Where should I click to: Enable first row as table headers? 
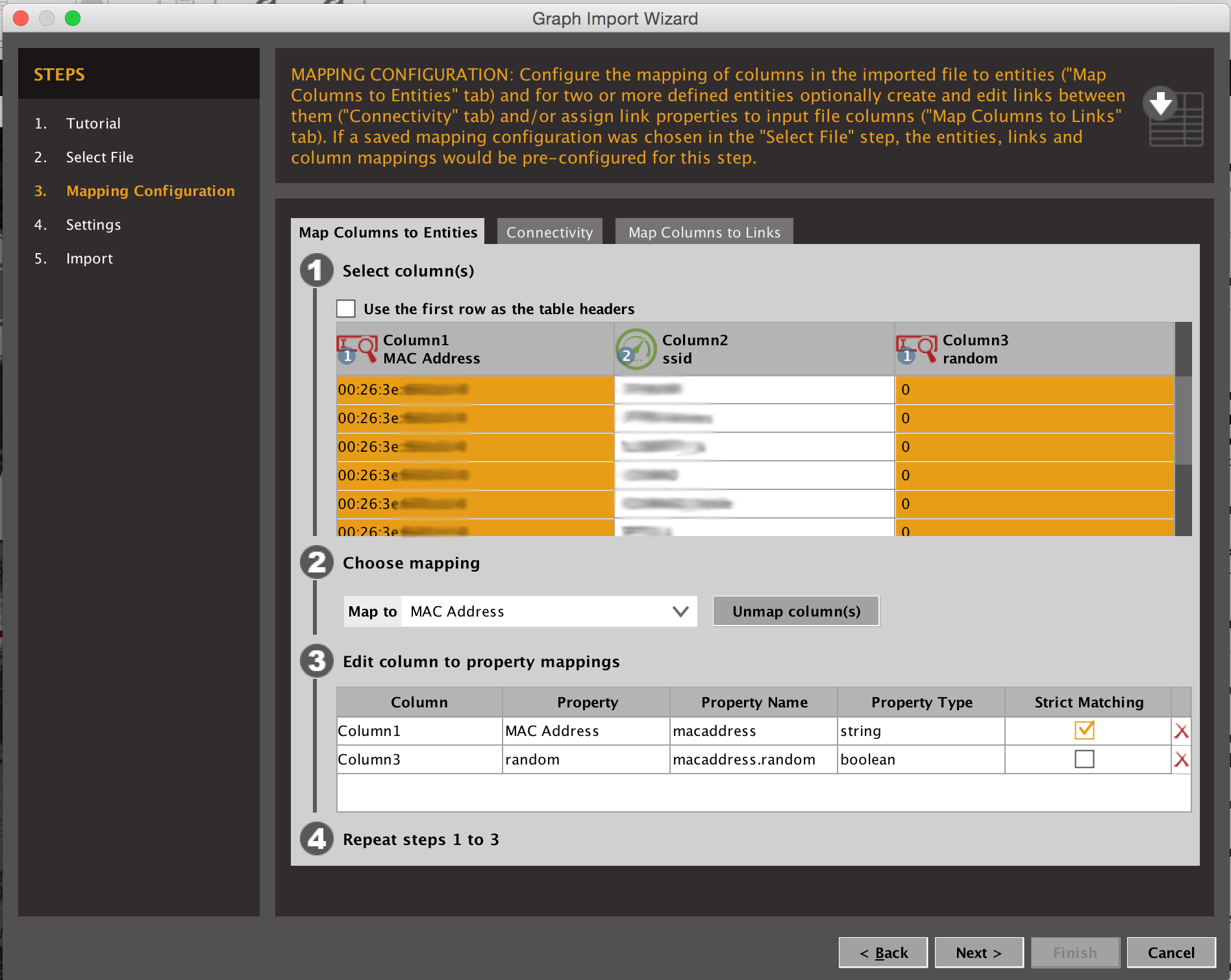(346, 309)
